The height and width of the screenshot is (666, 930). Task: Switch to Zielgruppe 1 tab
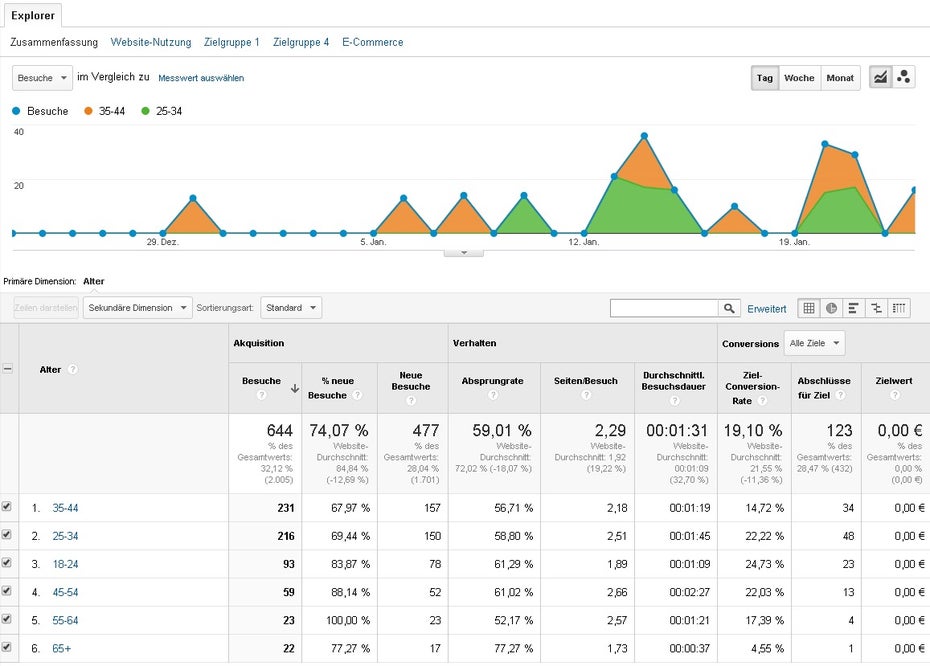(x=231, y=42)
